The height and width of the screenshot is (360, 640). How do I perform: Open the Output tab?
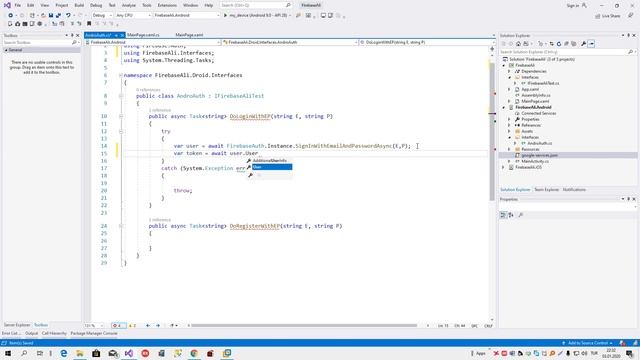pos(31,333)
